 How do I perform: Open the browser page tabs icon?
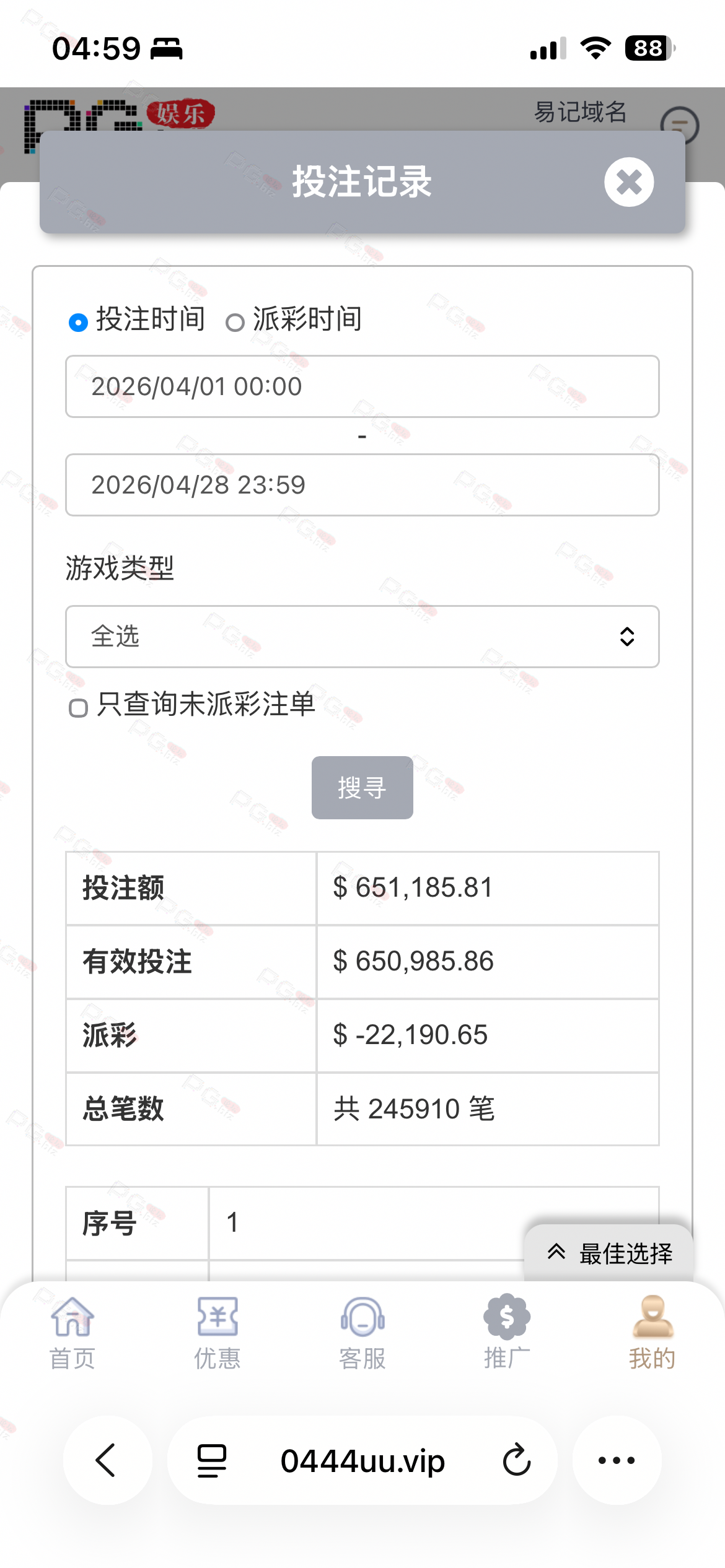(212, 1460)
